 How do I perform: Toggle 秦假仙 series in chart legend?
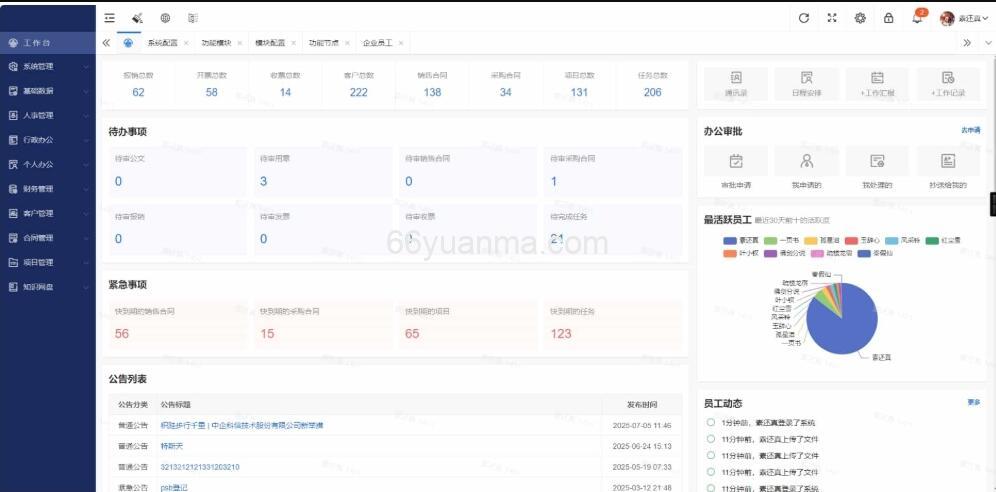[875, 253]
